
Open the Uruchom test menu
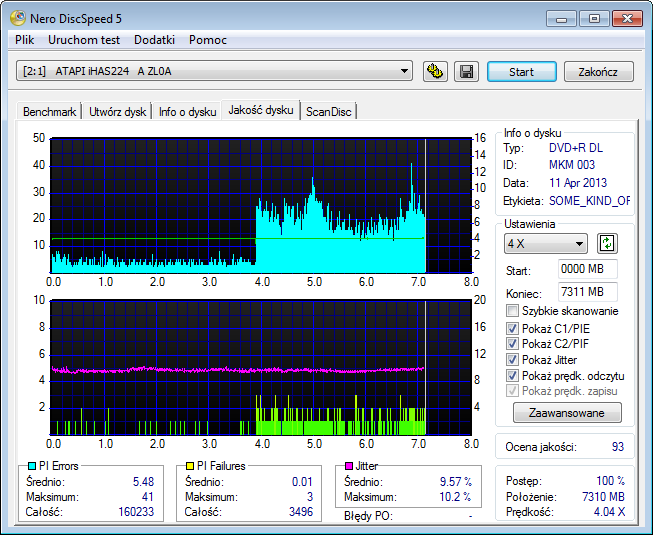point(84,40)
